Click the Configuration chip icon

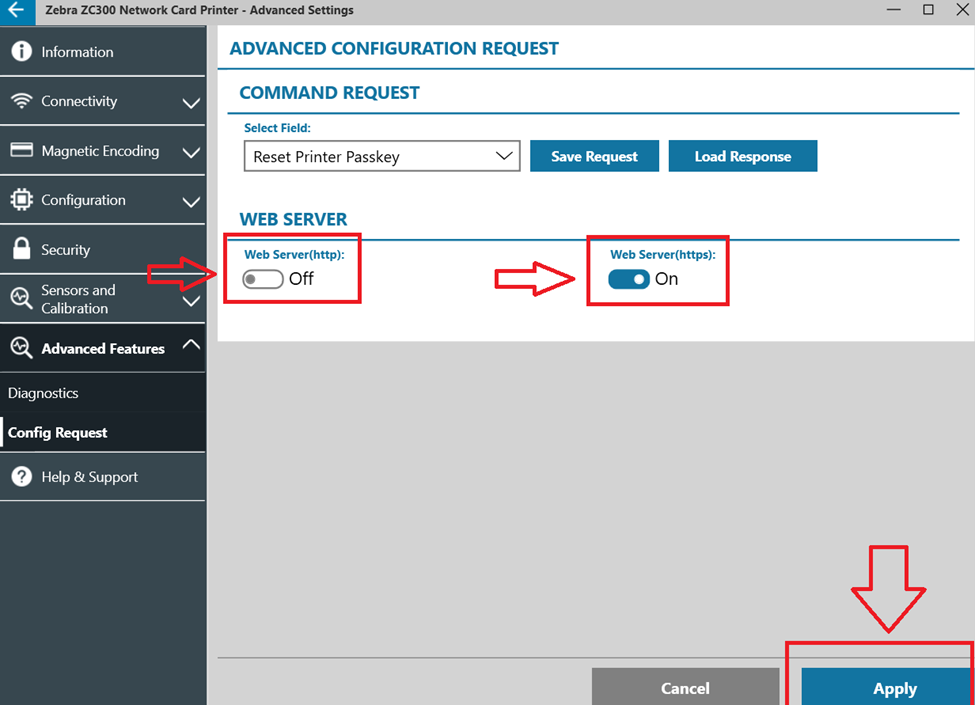tap(21, 200)
